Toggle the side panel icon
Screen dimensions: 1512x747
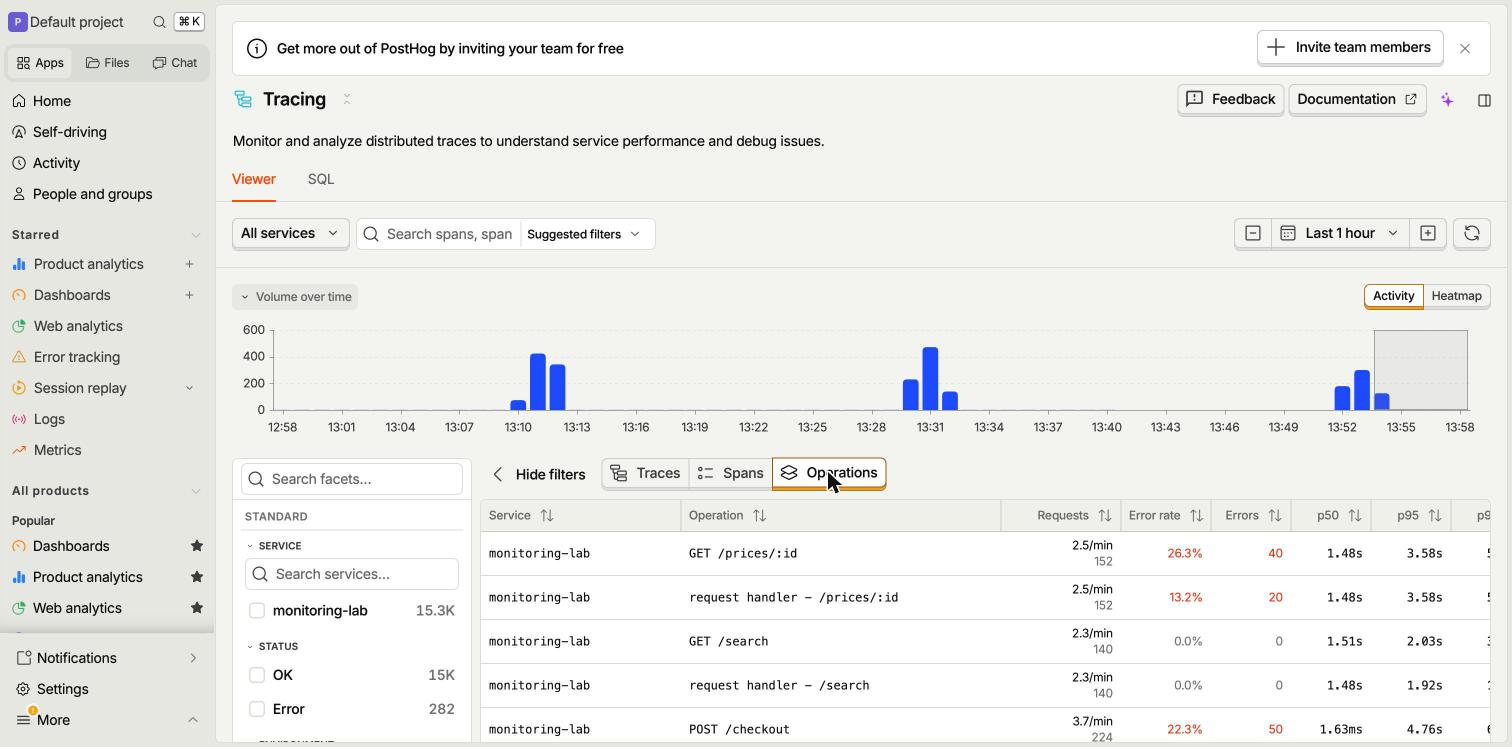[1484, 100]
